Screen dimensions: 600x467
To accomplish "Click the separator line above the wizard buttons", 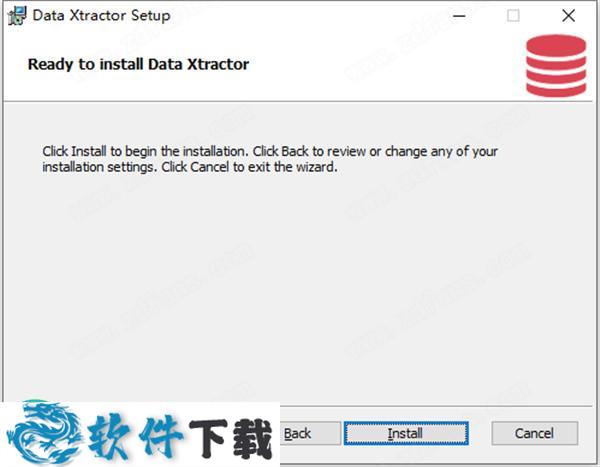I will (x=436, y=406).
